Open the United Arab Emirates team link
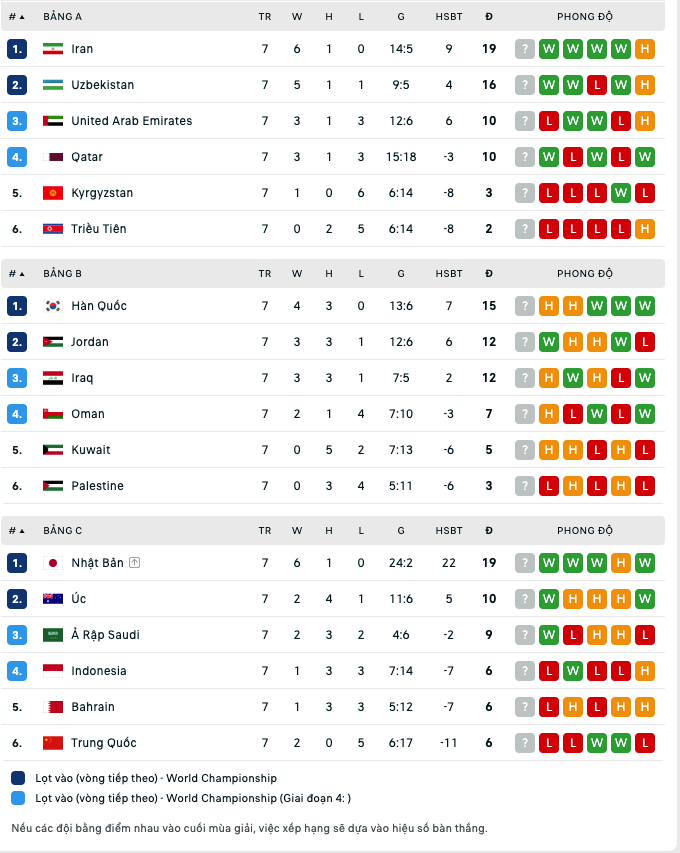Viewport: 680px width, 853px height. 131,121
